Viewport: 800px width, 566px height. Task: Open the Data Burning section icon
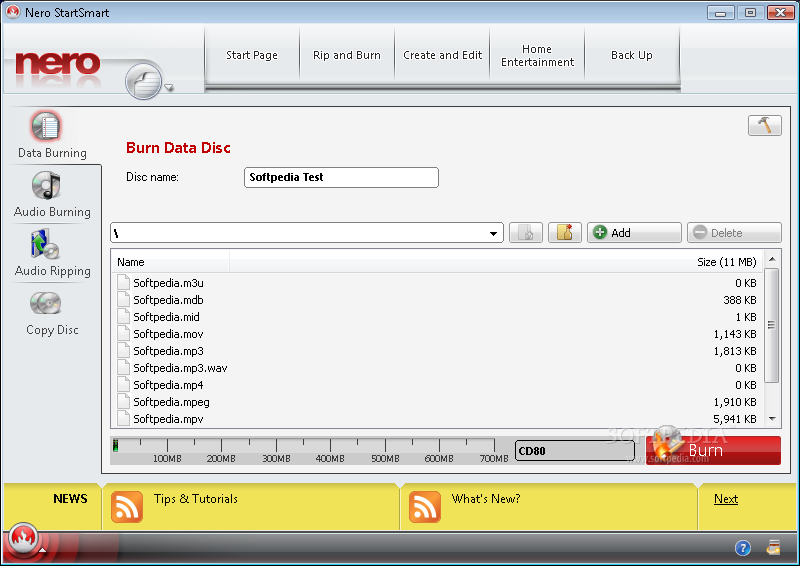pyautogui.click(x=46, y=126)
